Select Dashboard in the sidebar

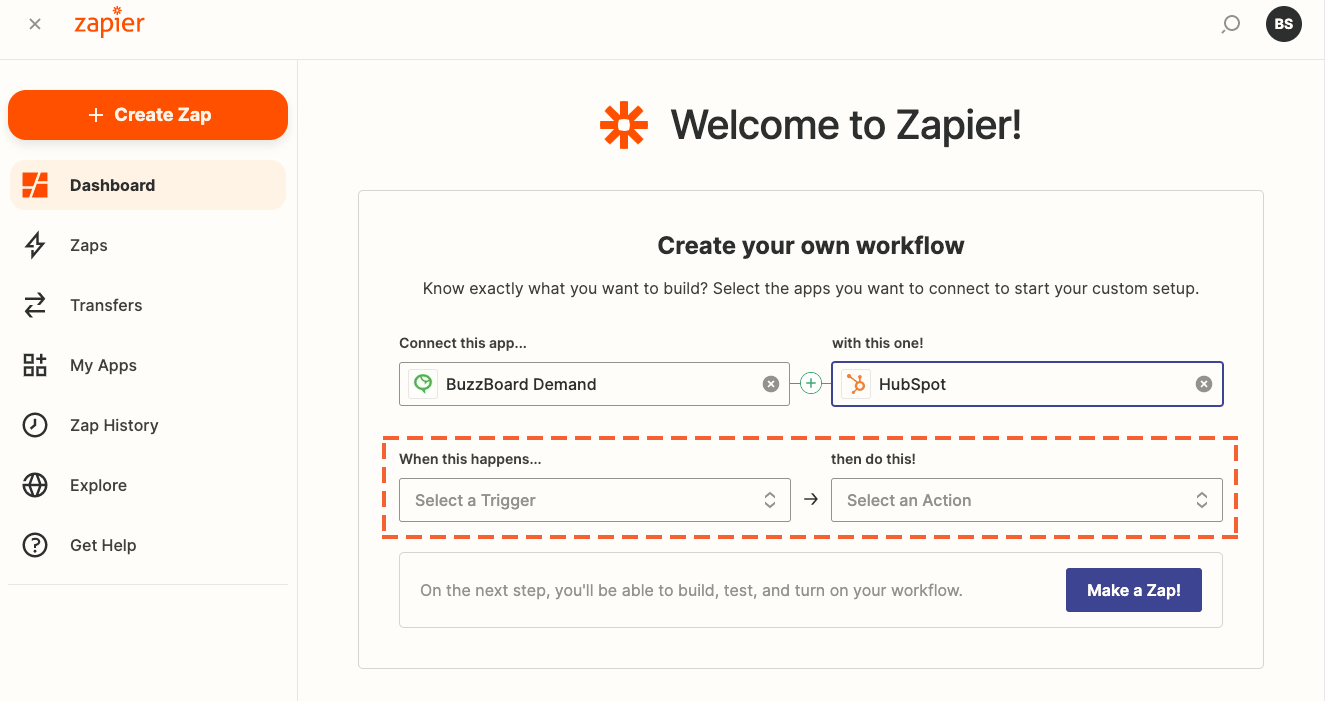tap(148, 185)
